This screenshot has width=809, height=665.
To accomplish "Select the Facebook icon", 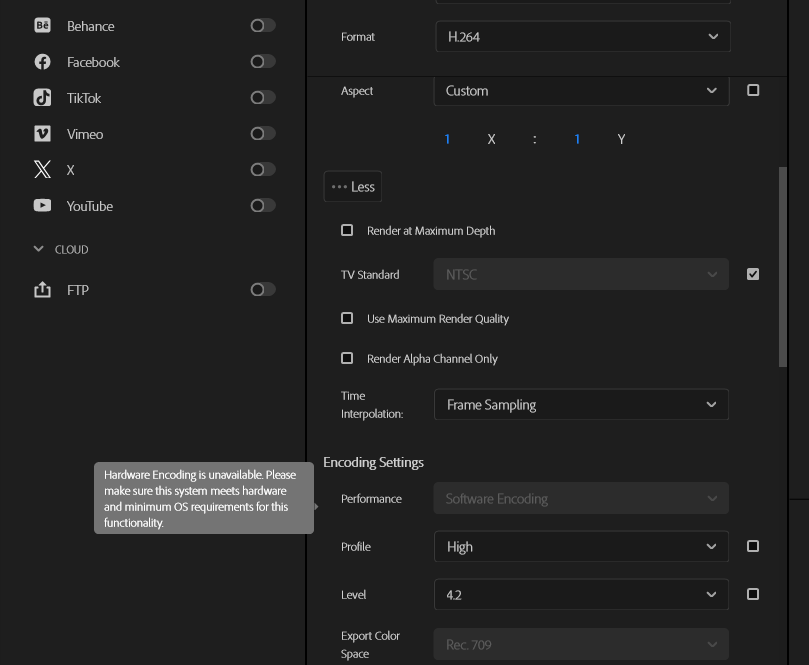I will coord(42,61).
